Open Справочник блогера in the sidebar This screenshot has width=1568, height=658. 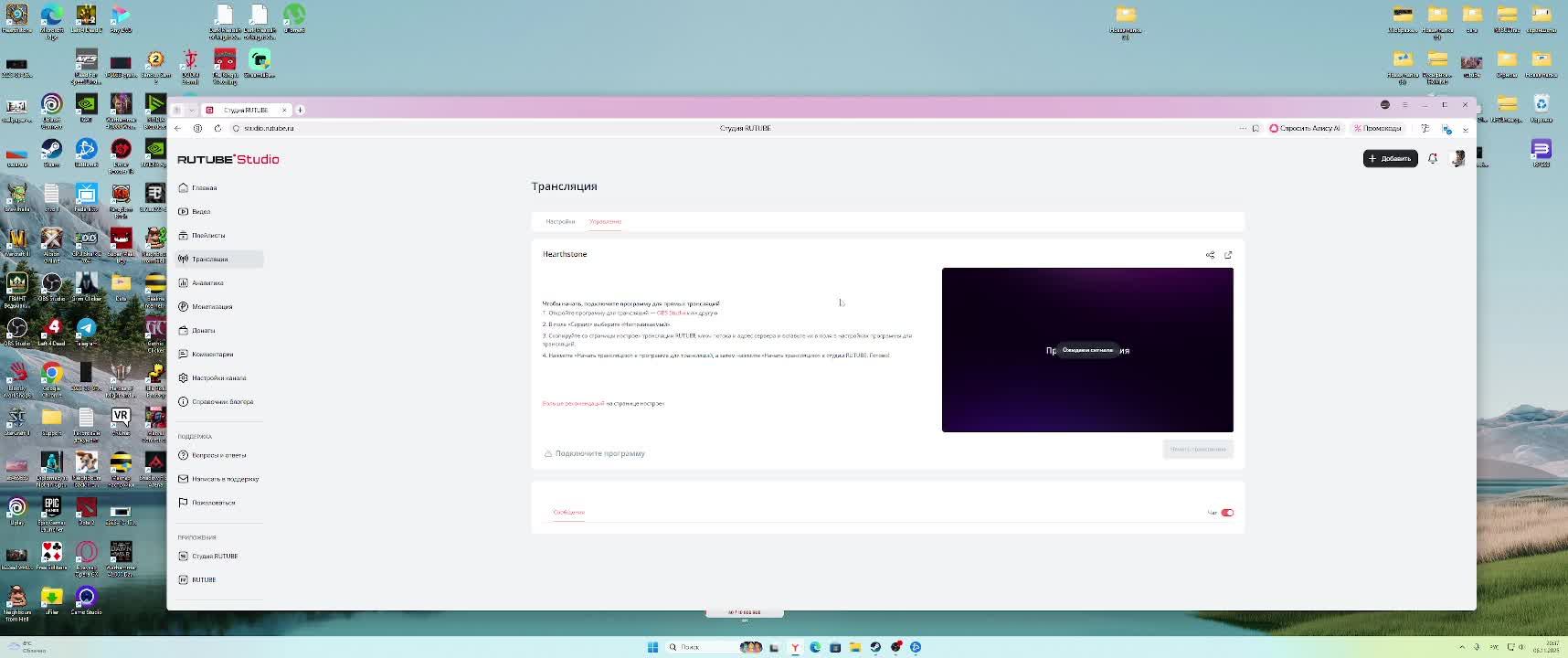click(219, 401)
